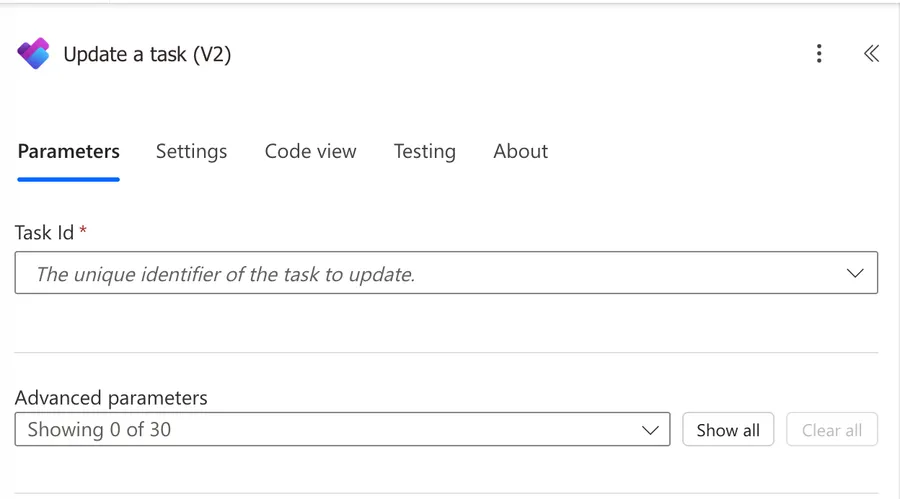Go to the Testing tab
This screenshot has width=900, height=499.
click(x=424, y=151)
